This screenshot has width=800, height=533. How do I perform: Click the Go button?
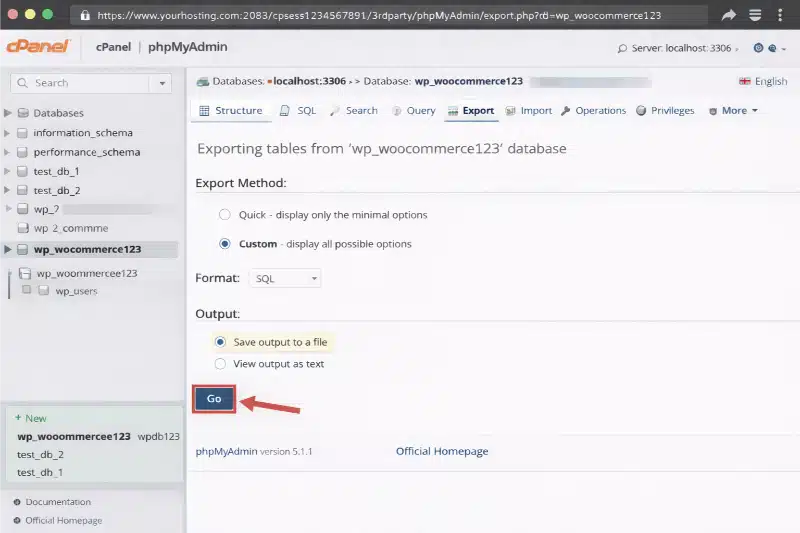[214, 399]
